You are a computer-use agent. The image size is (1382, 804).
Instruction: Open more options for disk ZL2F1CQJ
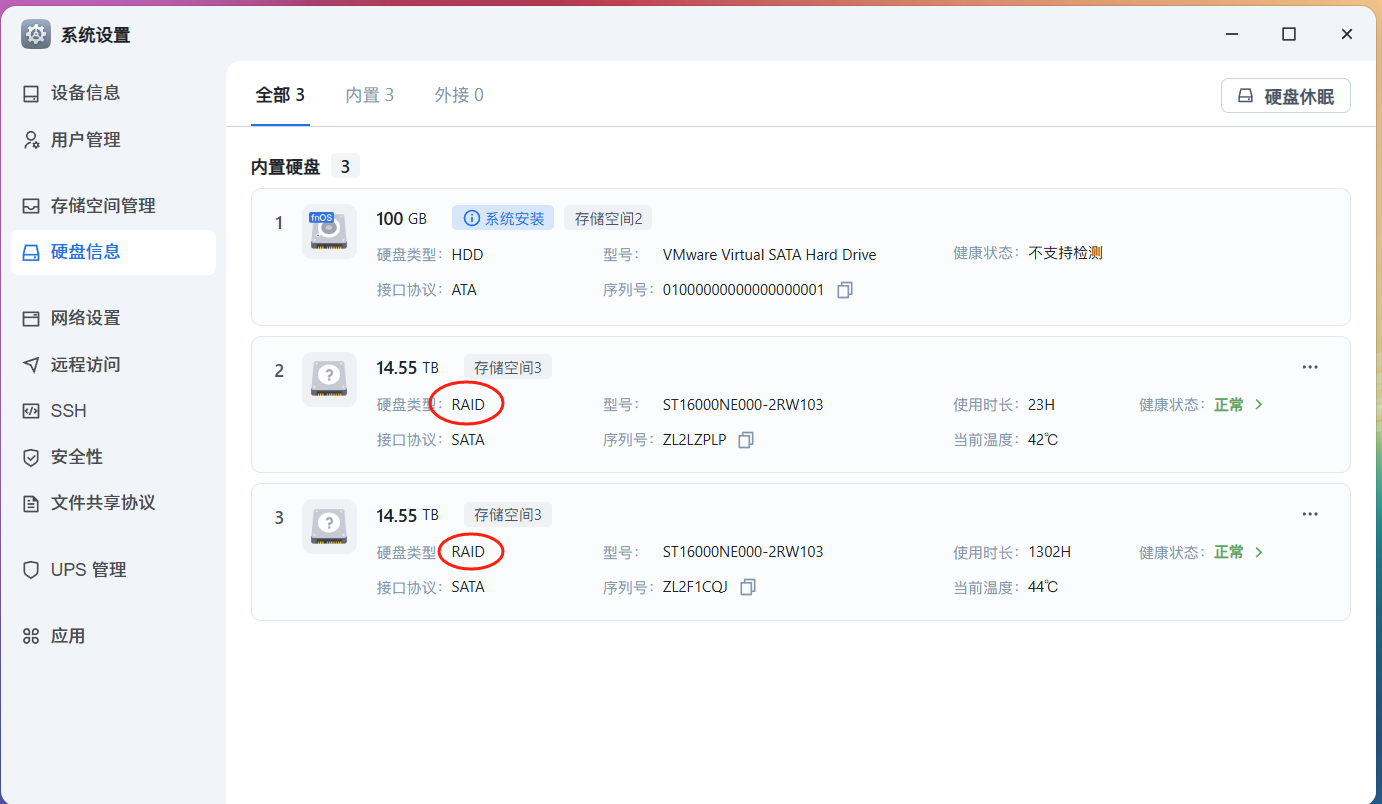[1310, 514]
